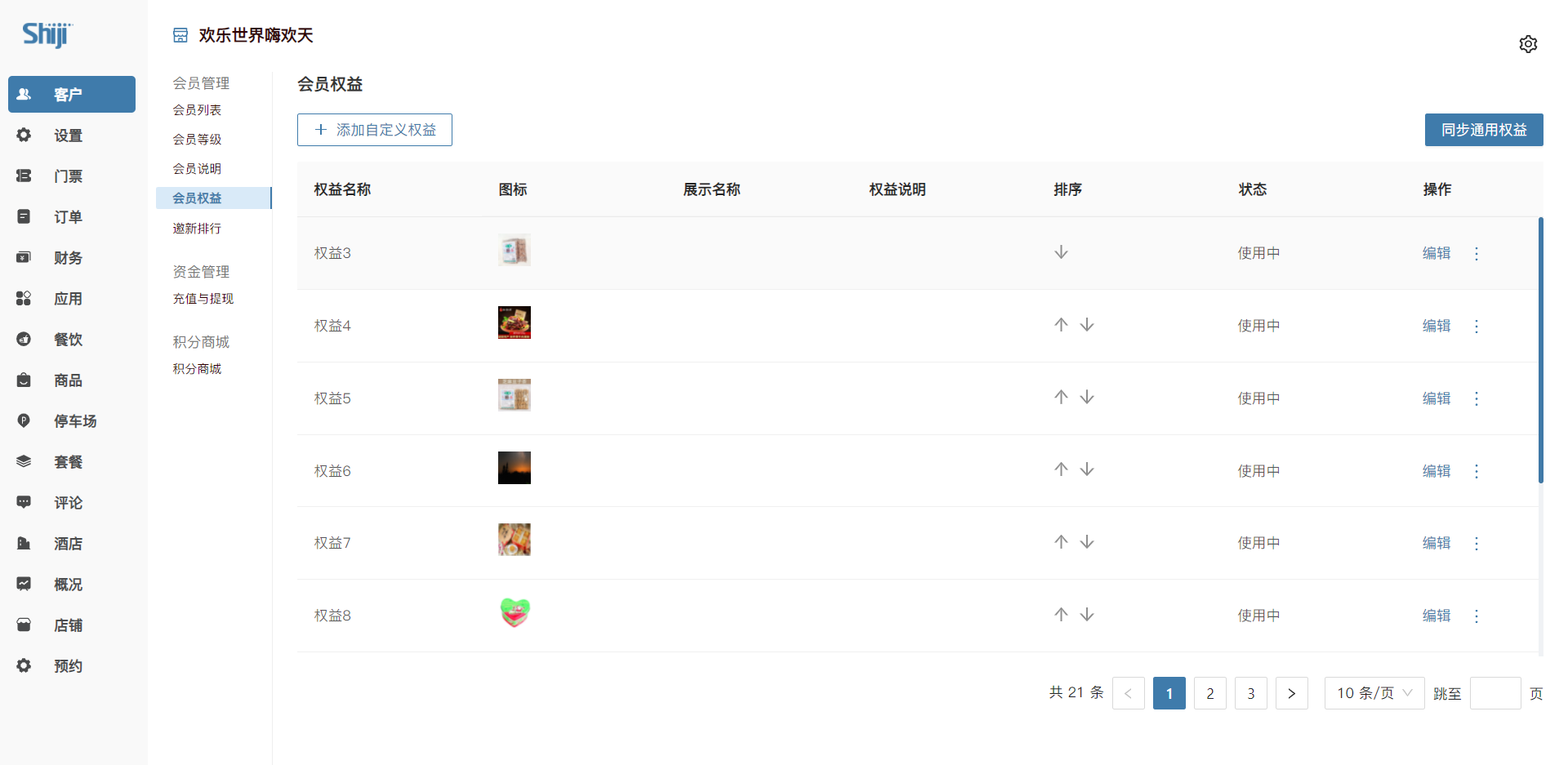Open more options for 权益8
This screenshot has width=1568, height=765.
point(1477,616)
